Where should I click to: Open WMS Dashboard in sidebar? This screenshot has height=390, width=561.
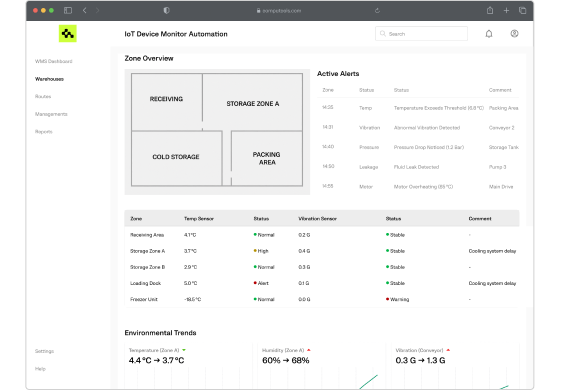click(x=54, y=61)
